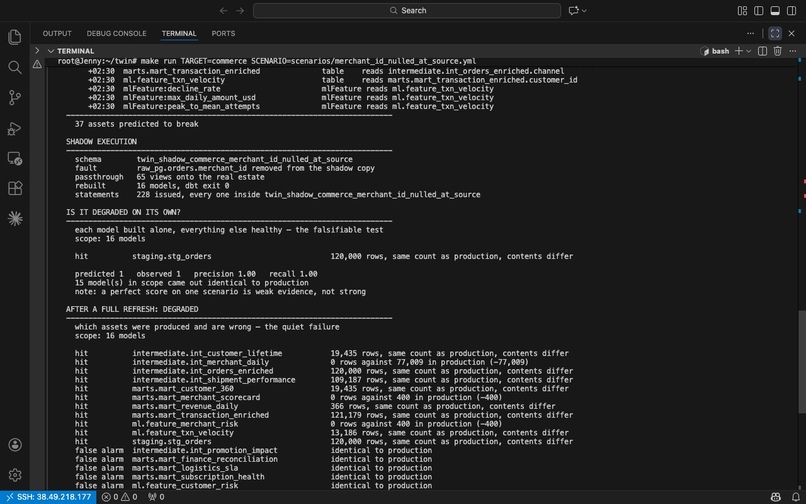Open the panel's more actions ellipsis
Screen dimensions: 806x504
pyautogui.click(x=750, y=33)
